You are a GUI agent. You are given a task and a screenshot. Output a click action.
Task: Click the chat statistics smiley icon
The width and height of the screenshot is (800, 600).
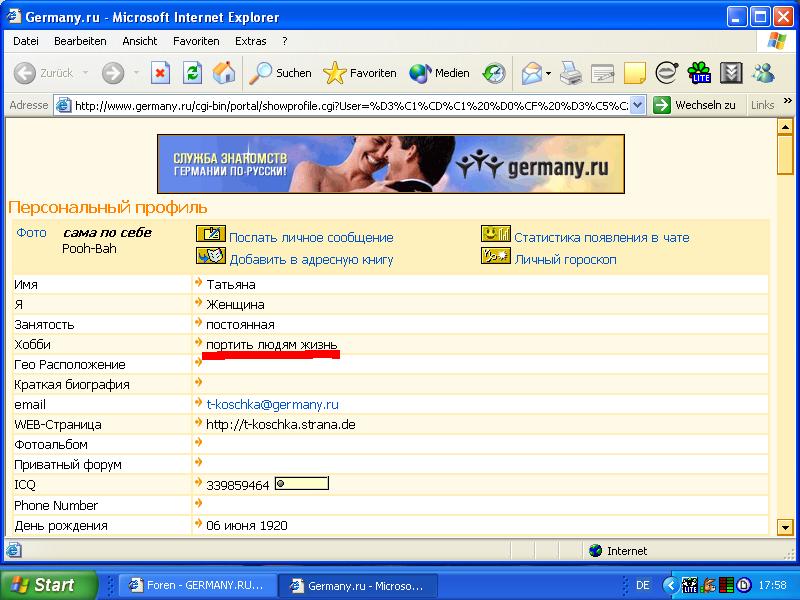tap(495, 234)
